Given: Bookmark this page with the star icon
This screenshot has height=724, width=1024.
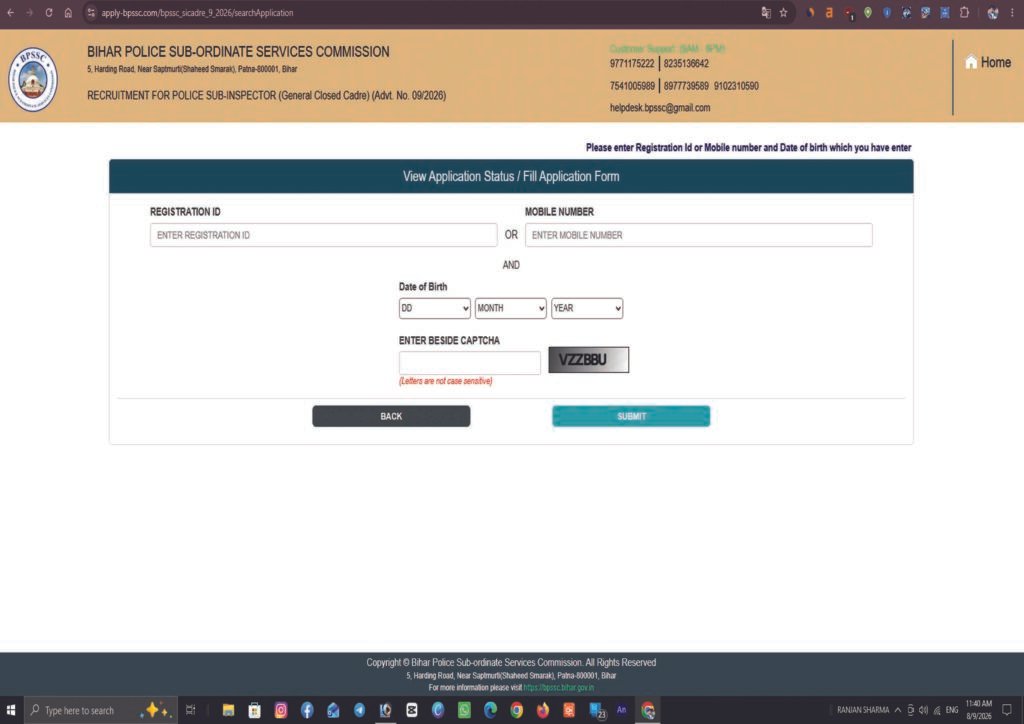Looking at the screenshot, I should [783, 12].
